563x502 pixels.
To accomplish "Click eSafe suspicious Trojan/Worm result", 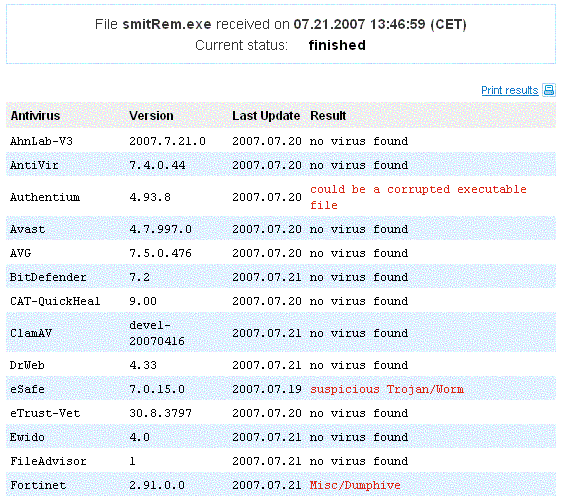I will [x=387, y=389].
